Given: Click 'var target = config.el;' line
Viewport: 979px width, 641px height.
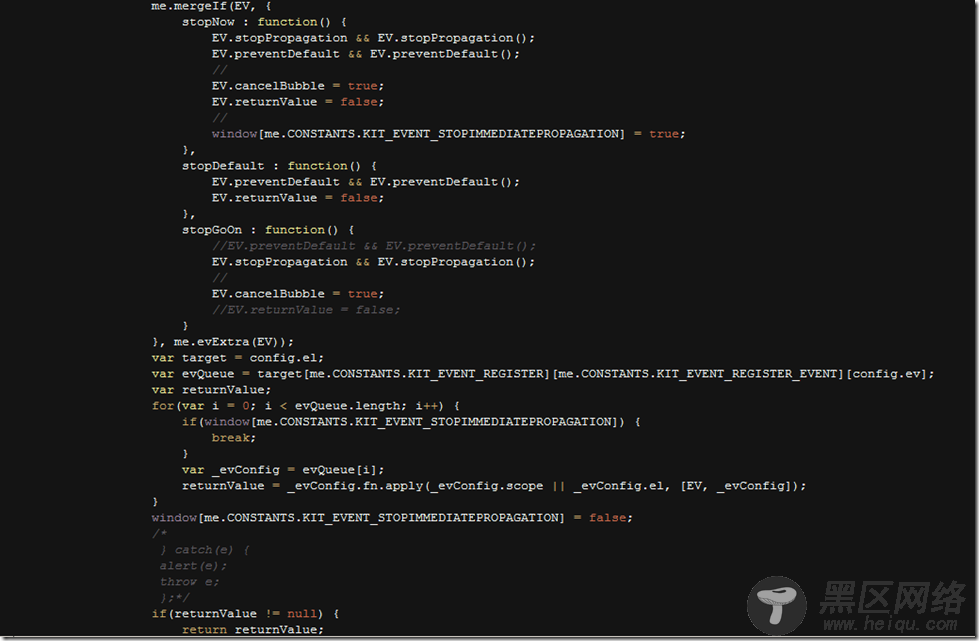Looking at the screenshot, I should pos(237,358).
